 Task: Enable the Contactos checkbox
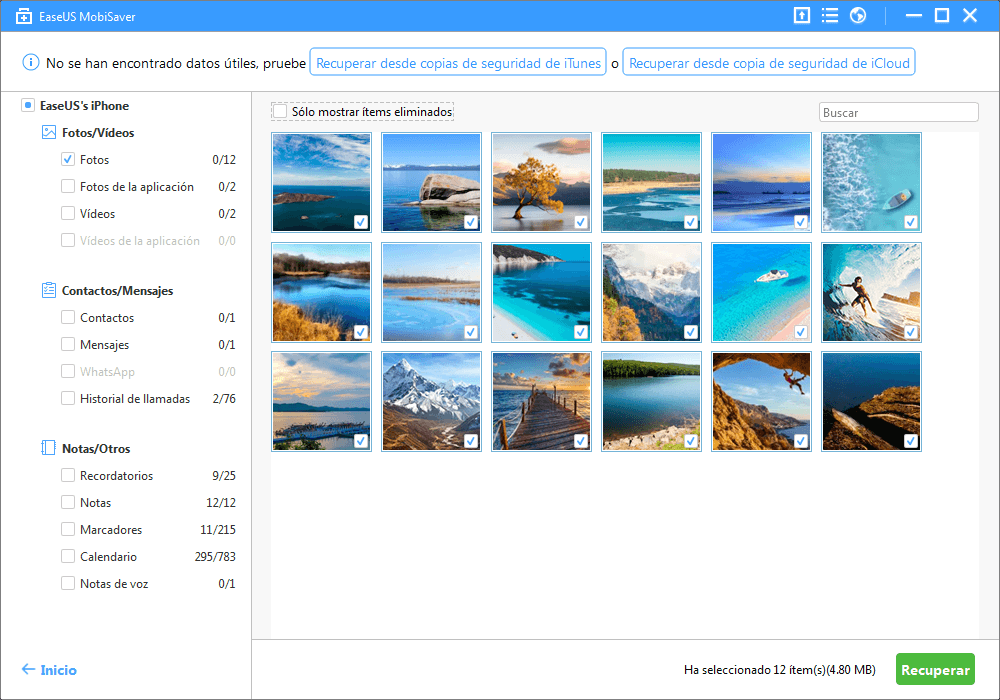coord(68,317)
